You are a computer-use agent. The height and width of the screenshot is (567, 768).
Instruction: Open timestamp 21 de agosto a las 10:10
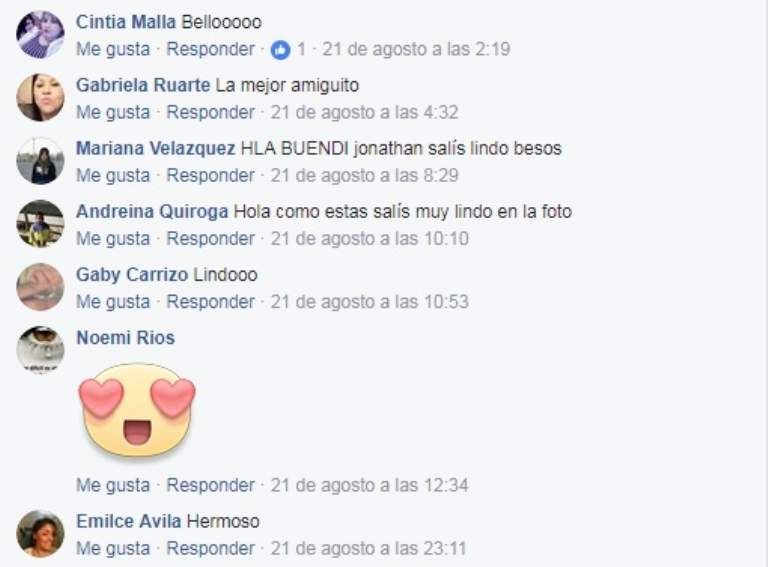(370, 238)
